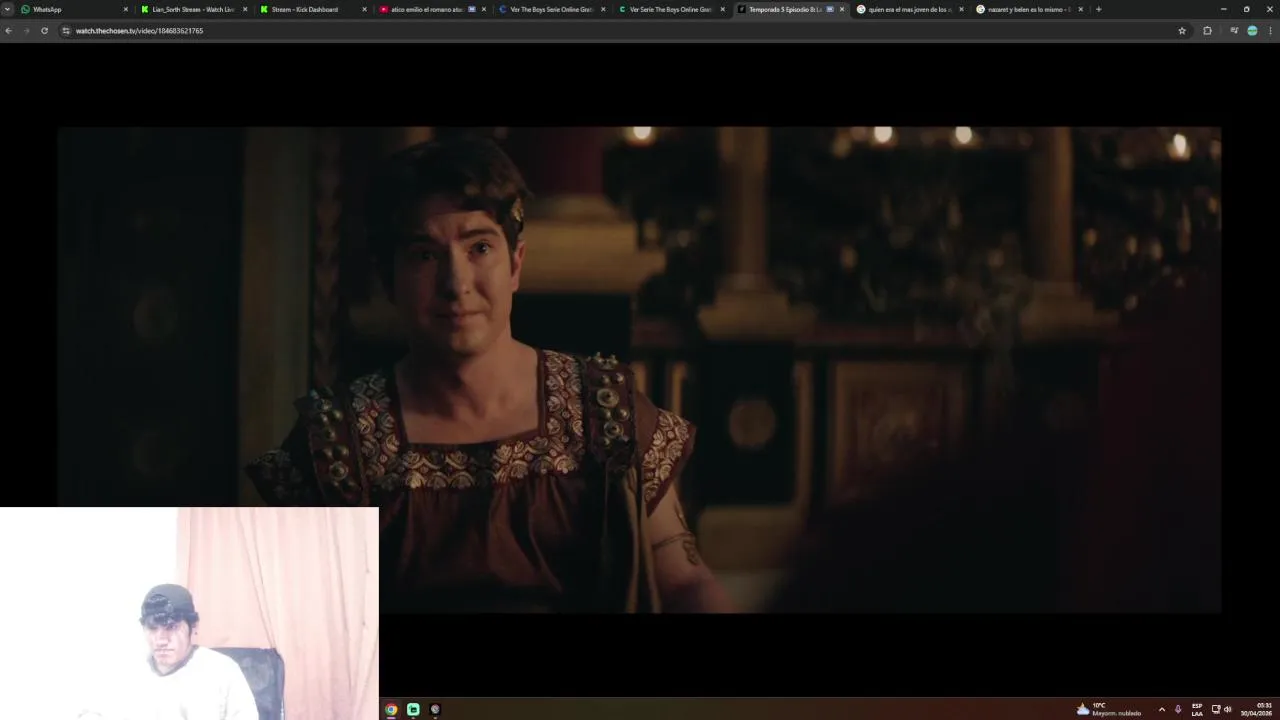
Task: Close the Ver Serie The Boys Online tab
Action: click(x=722, y=9)
